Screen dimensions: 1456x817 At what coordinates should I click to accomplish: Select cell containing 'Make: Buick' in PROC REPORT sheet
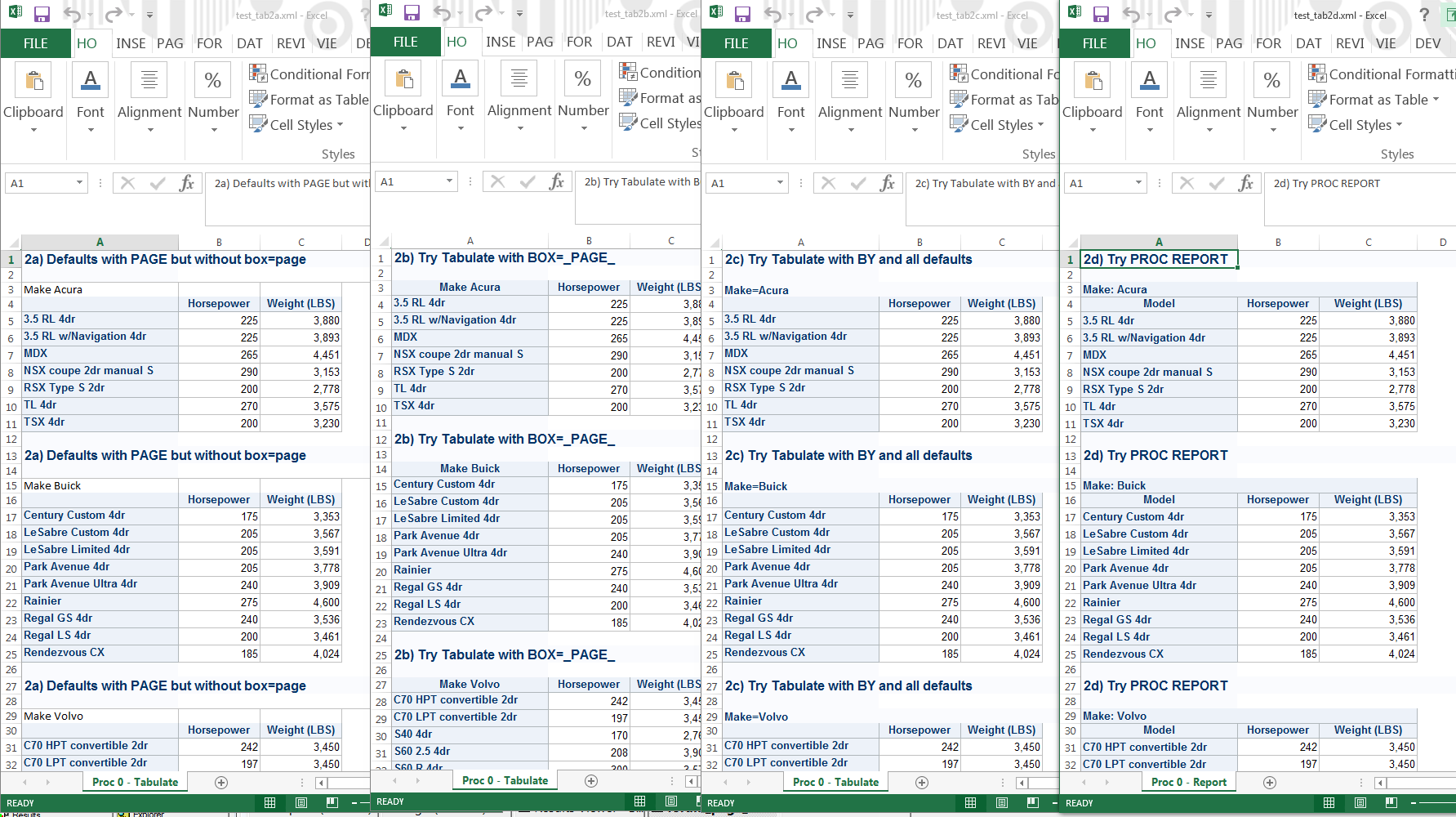tap(1114, 485)
